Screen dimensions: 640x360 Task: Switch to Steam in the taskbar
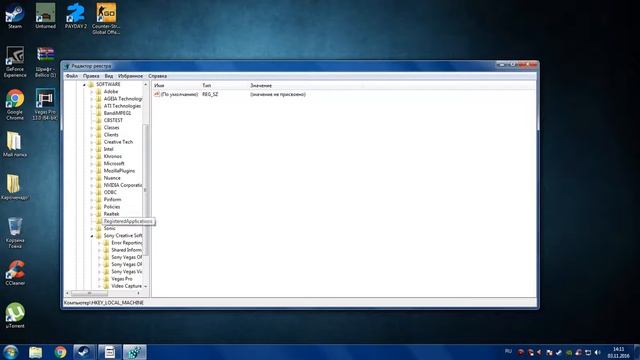(x=84, y=352)
